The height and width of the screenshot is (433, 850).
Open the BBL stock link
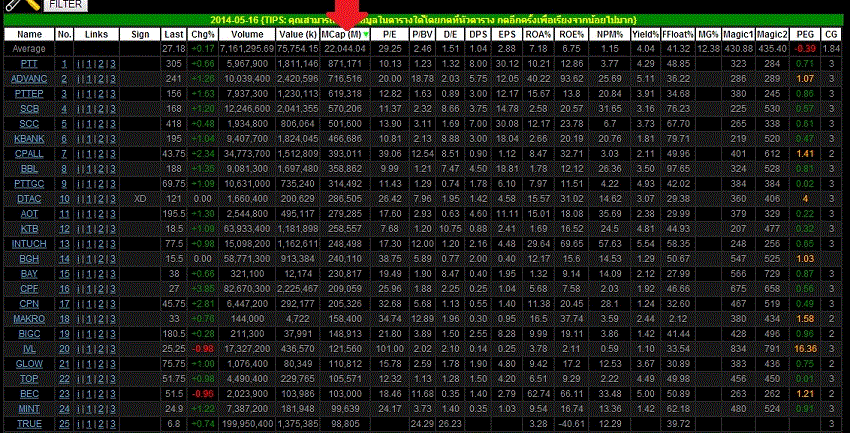pos(29,169)
